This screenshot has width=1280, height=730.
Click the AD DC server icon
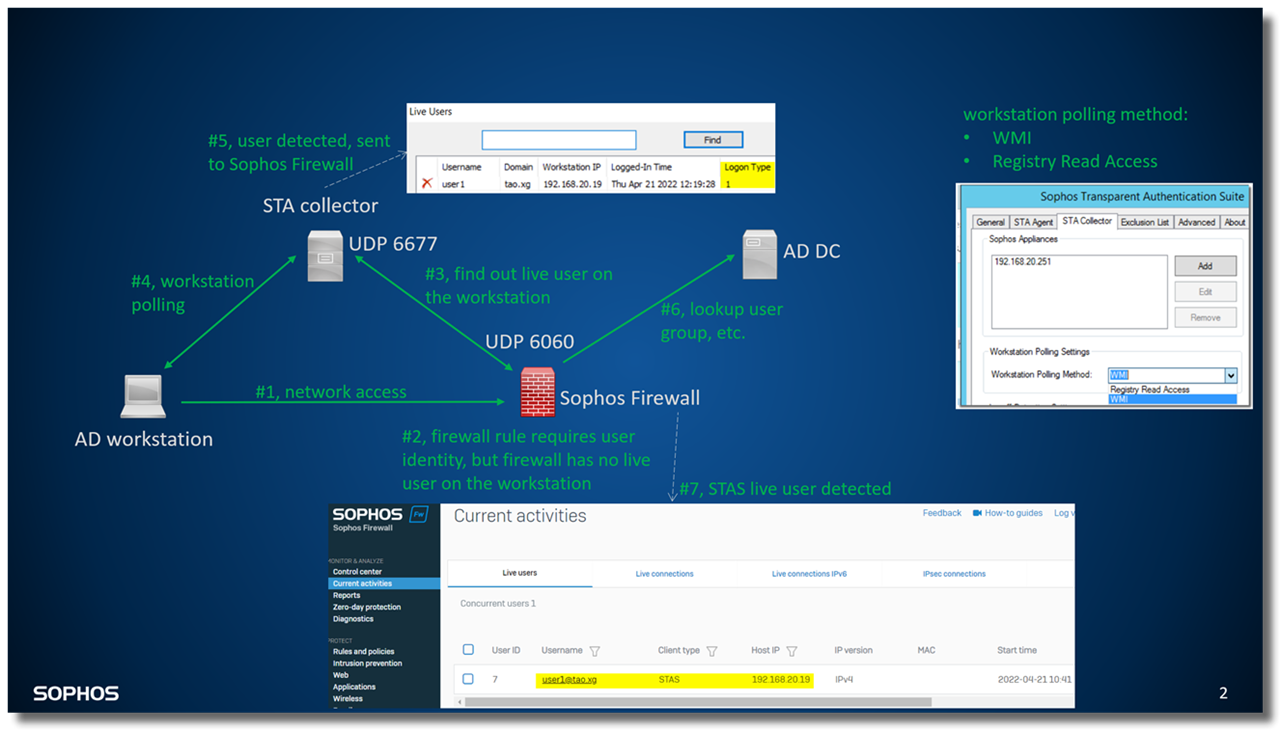click(x=759, y=254)
